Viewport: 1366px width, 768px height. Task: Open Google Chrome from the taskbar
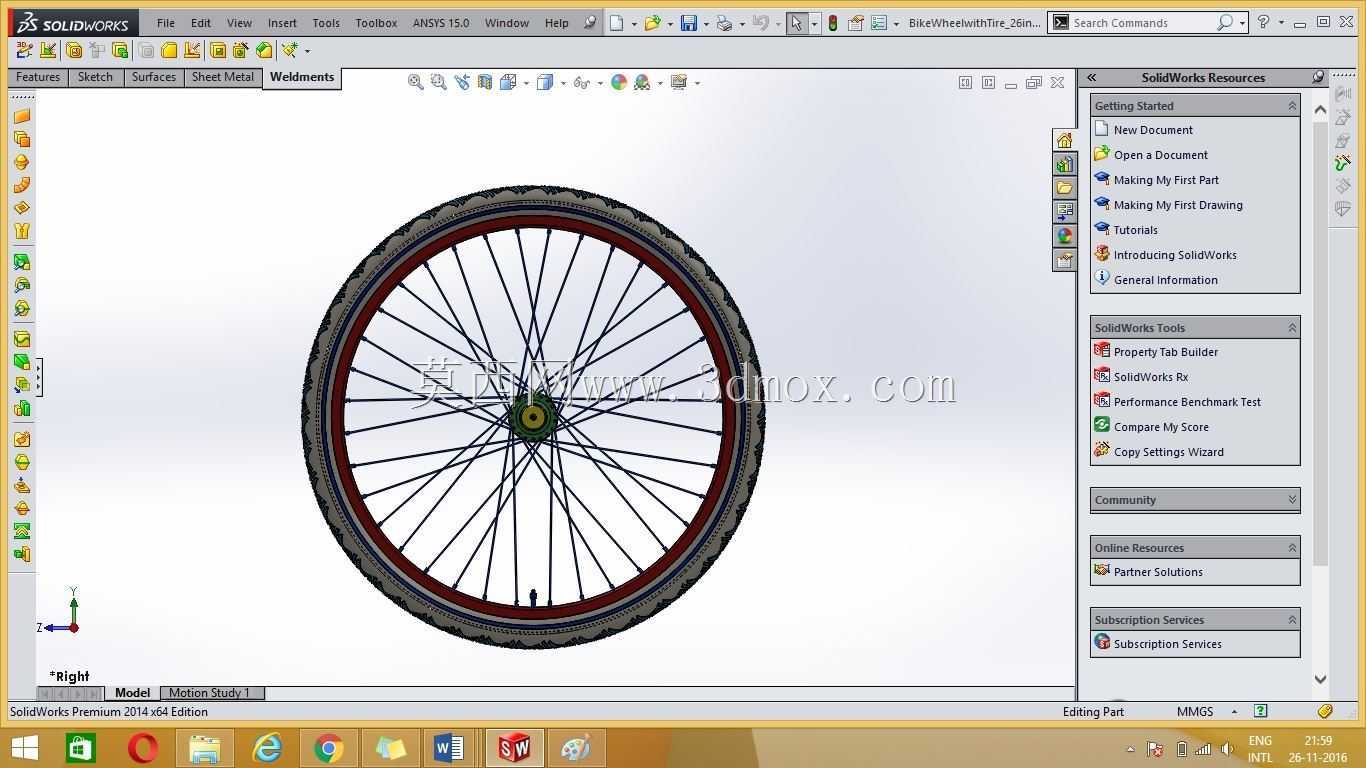pos(328,748)
